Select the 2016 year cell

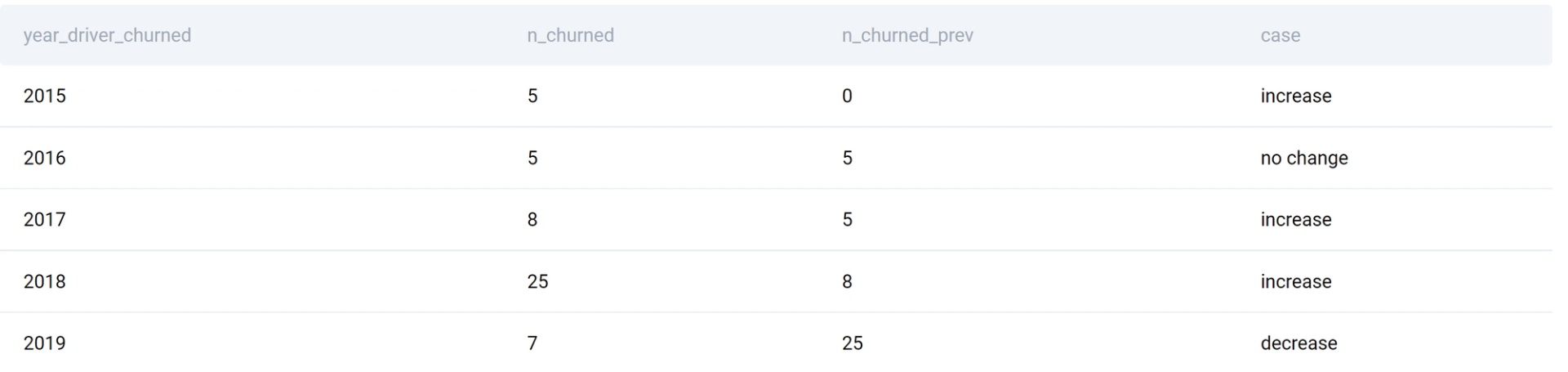[x=44, y=158]
